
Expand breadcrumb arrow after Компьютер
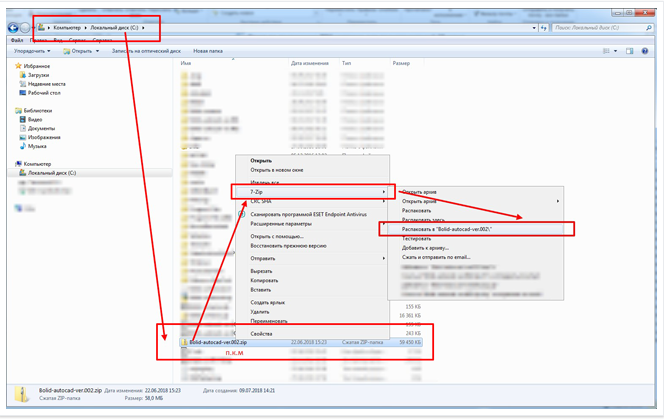tap(86, 28)
